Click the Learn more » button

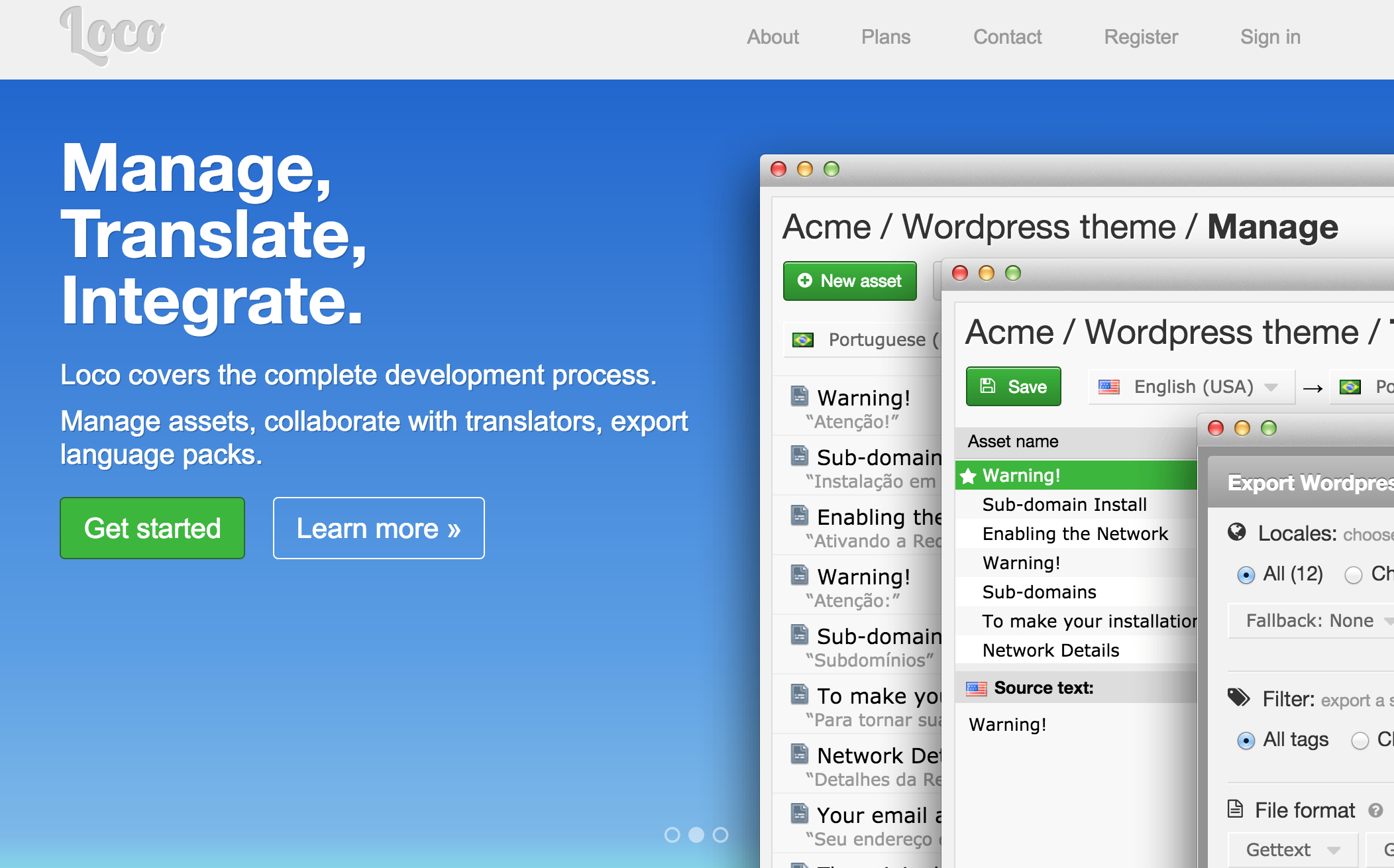(x=378, y=528)
